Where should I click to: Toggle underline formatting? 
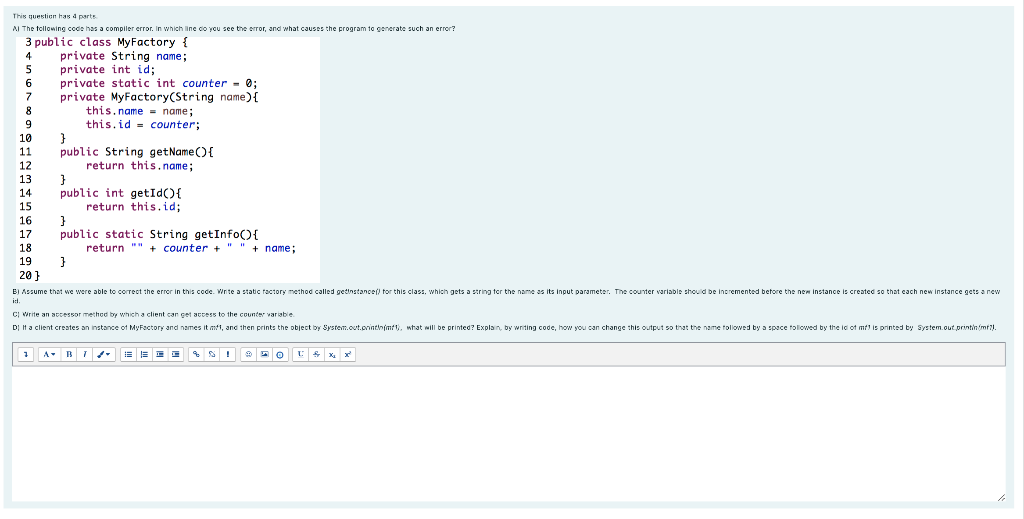(x=300, y=354)
